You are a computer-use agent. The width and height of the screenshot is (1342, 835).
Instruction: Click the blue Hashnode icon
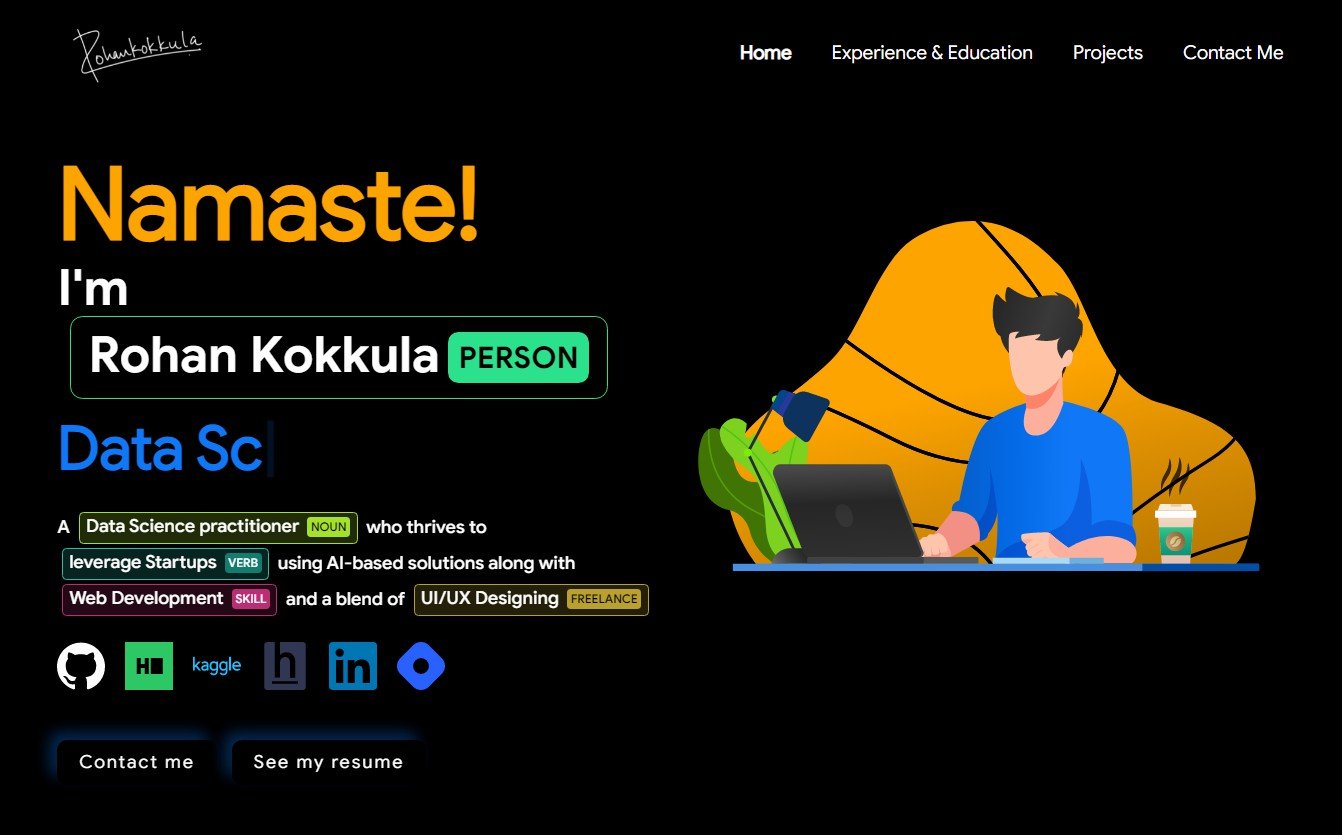pos(421,666)
